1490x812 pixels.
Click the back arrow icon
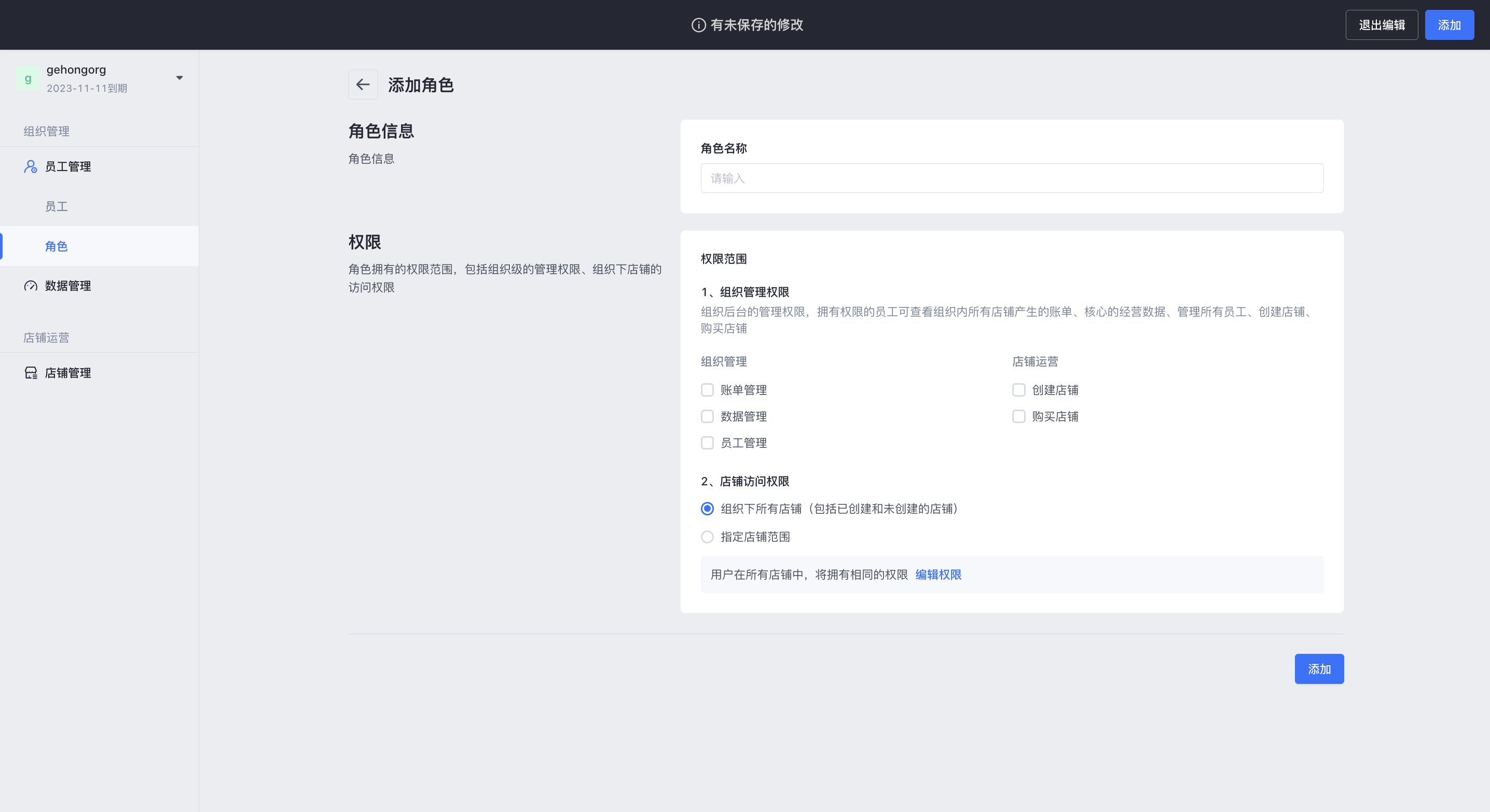coord(363,85)
